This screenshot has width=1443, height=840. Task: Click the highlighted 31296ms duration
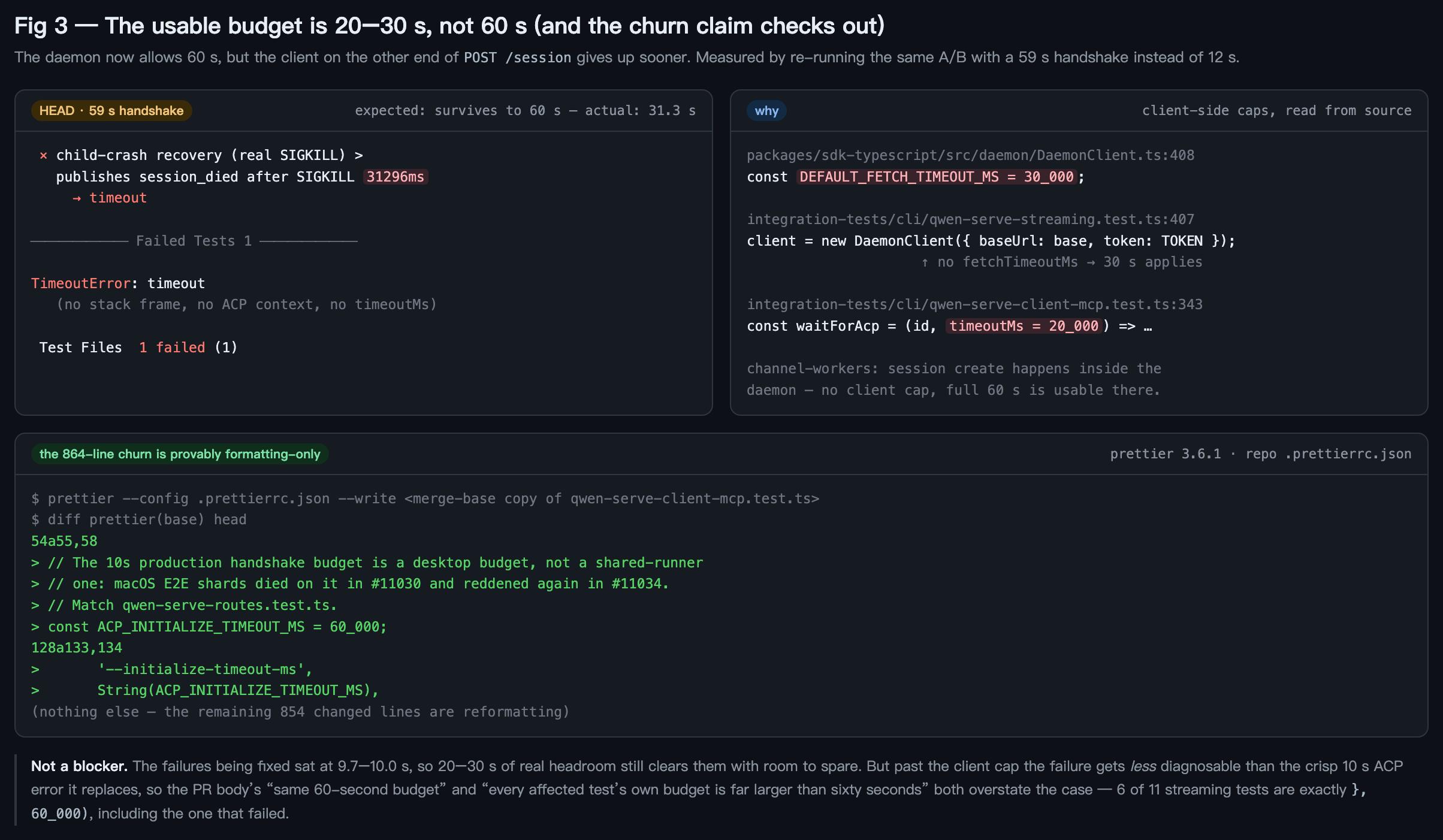click(396, 177)
